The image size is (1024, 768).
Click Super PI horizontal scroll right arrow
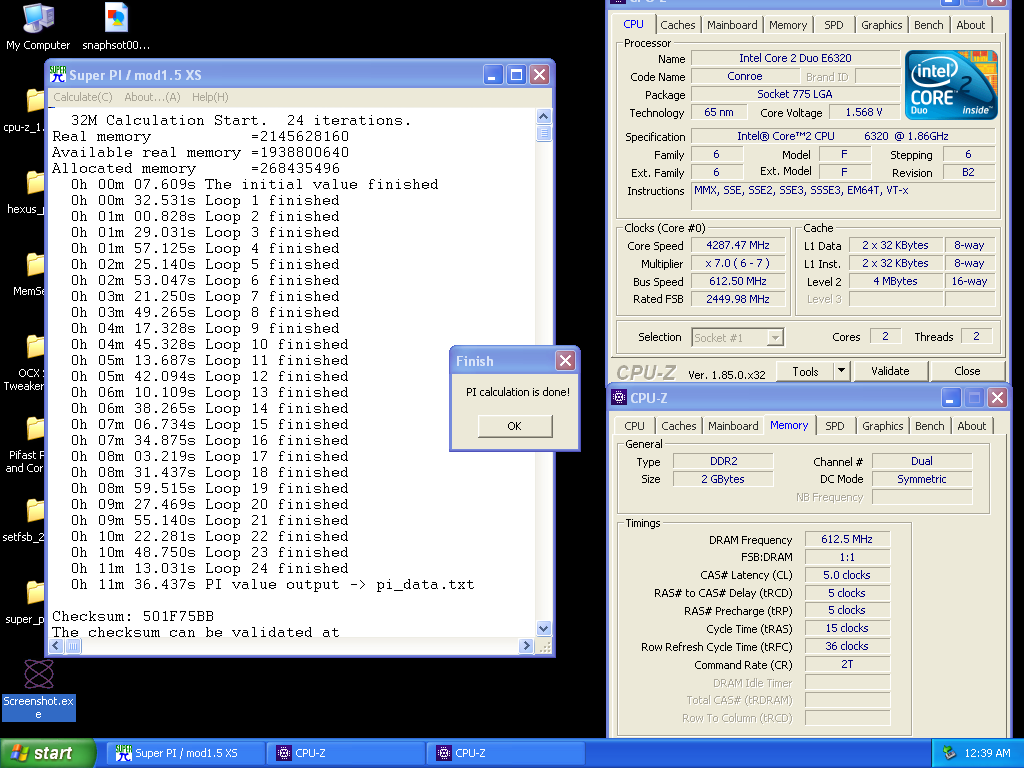pos(526,646)
